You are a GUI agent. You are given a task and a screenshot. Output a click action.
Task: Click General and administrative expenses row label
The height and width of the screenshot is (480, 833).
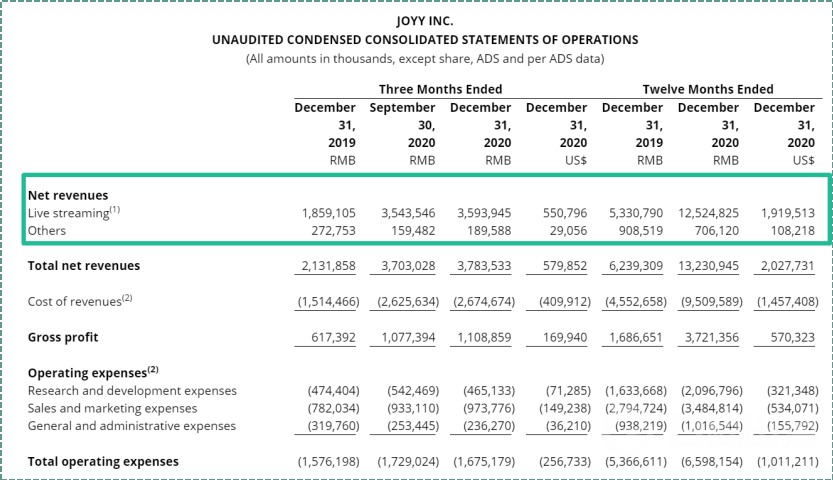132,426
